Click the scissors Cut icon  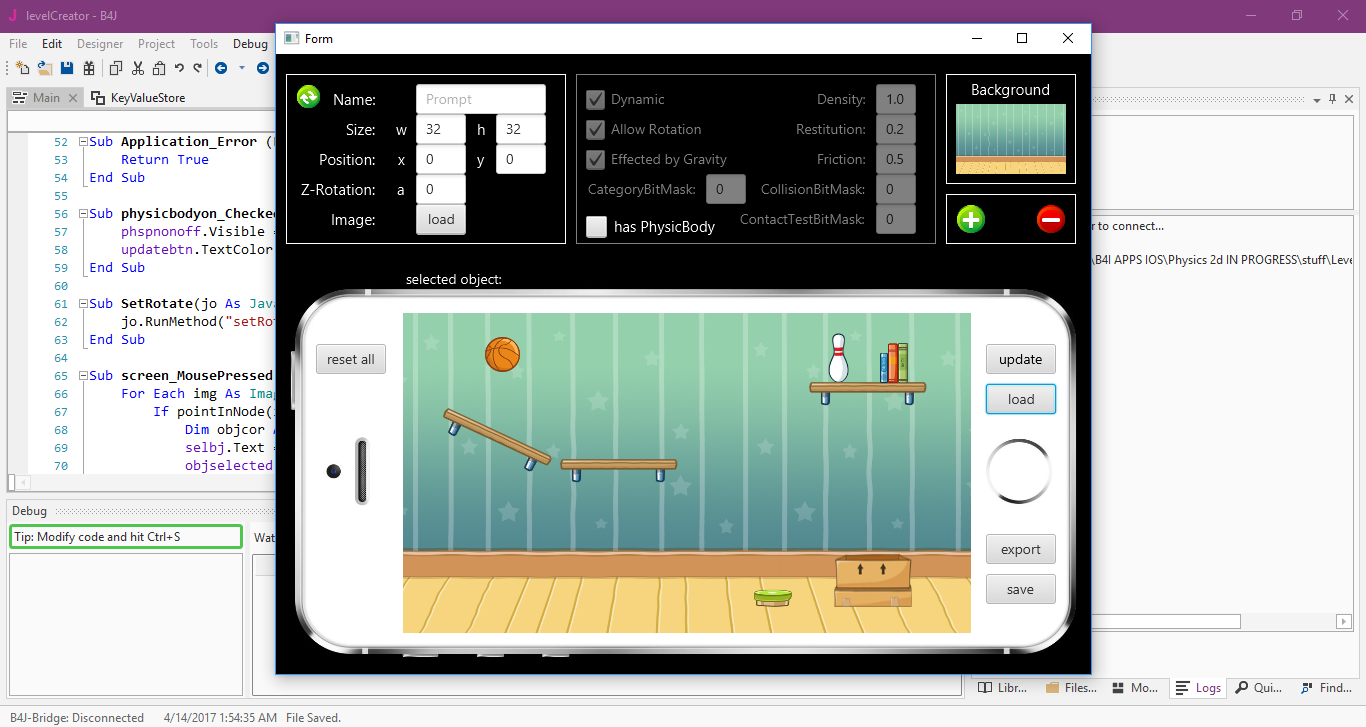point(137,68)
